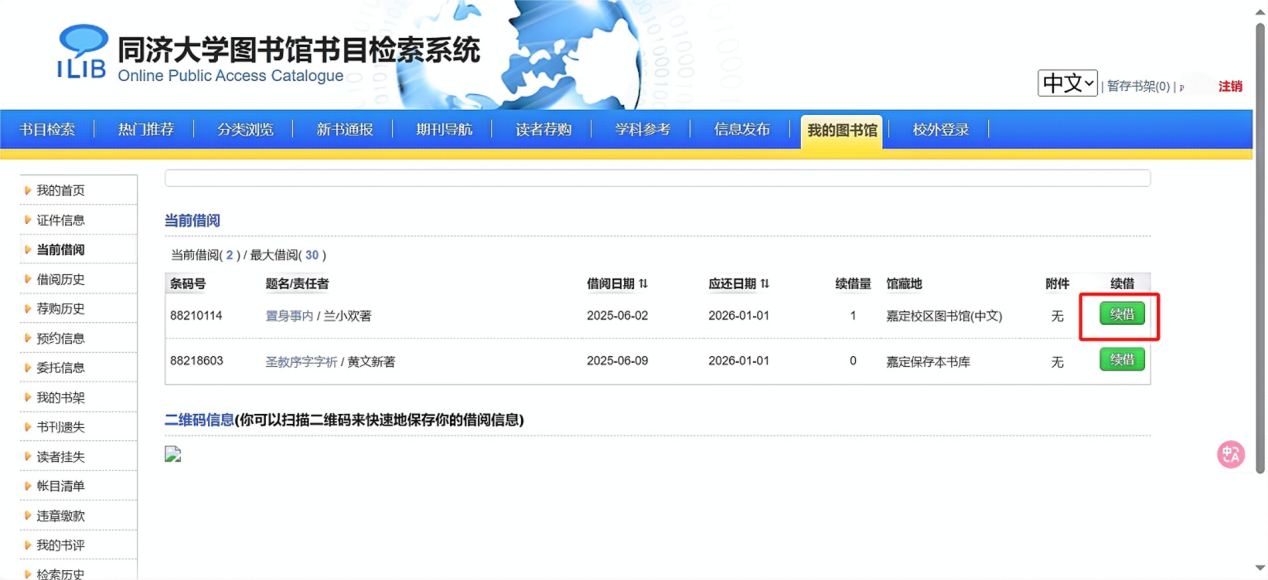This screenshot has width=1268, height=580.
Task: Click the pink floating translate icon
Action: click(1231, 455)
